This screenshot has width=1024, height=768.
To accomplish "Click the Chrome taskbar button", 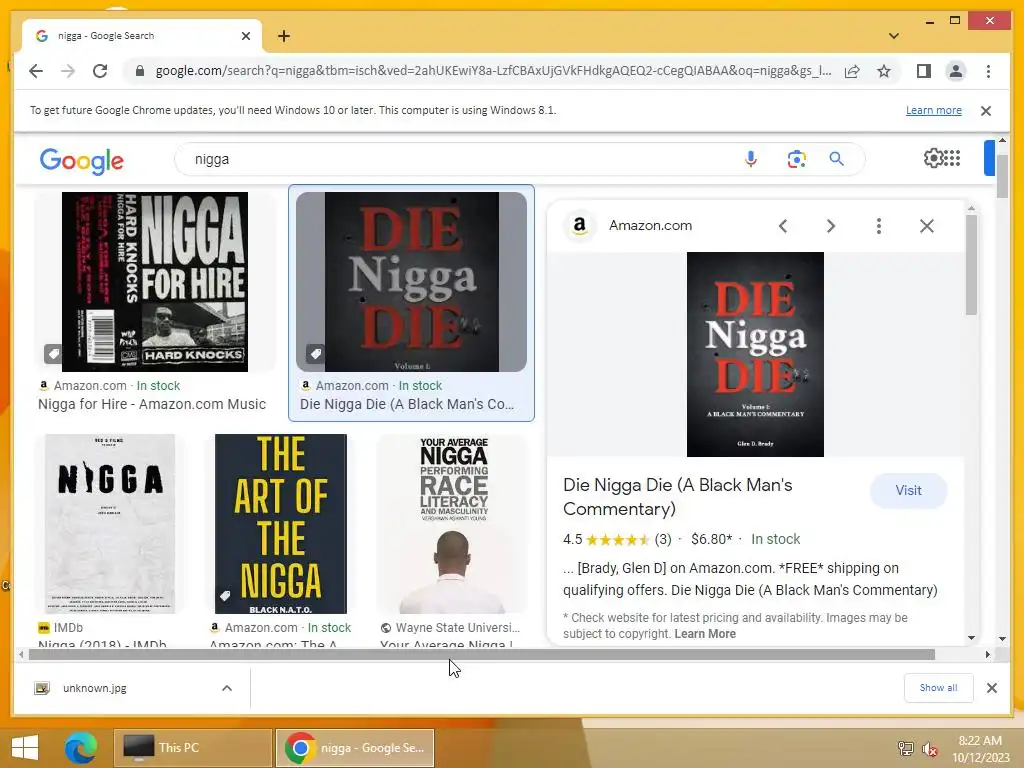I will pos(355,748).
